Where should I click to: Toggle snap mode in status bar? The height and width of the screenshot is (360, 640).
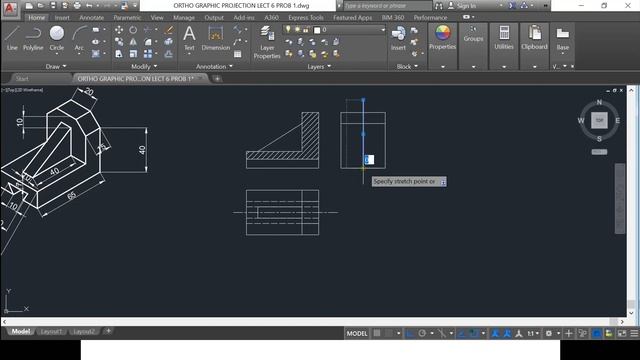tap(389, 333)
